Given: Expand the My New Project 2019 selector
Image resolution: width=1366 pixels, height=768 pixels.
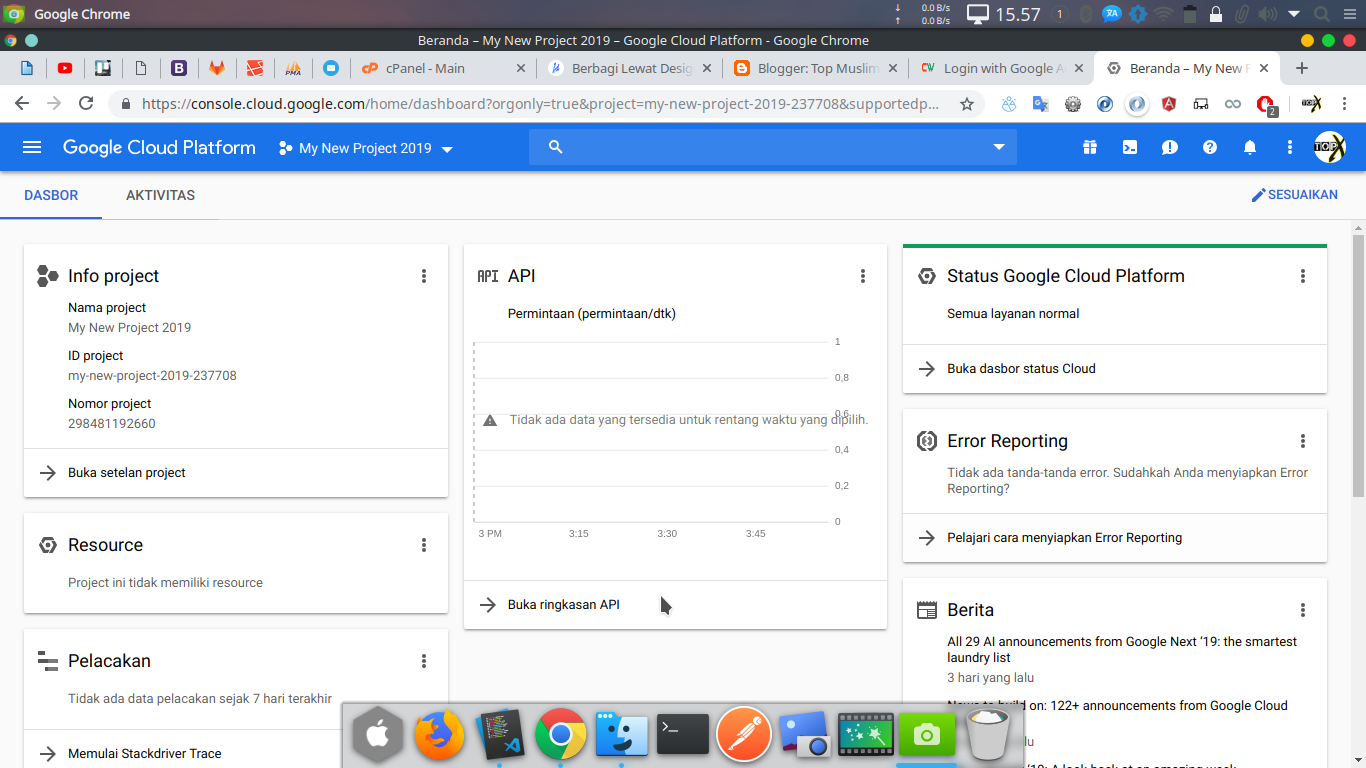Looking at the screenshot, I should [x=366, y=148].
